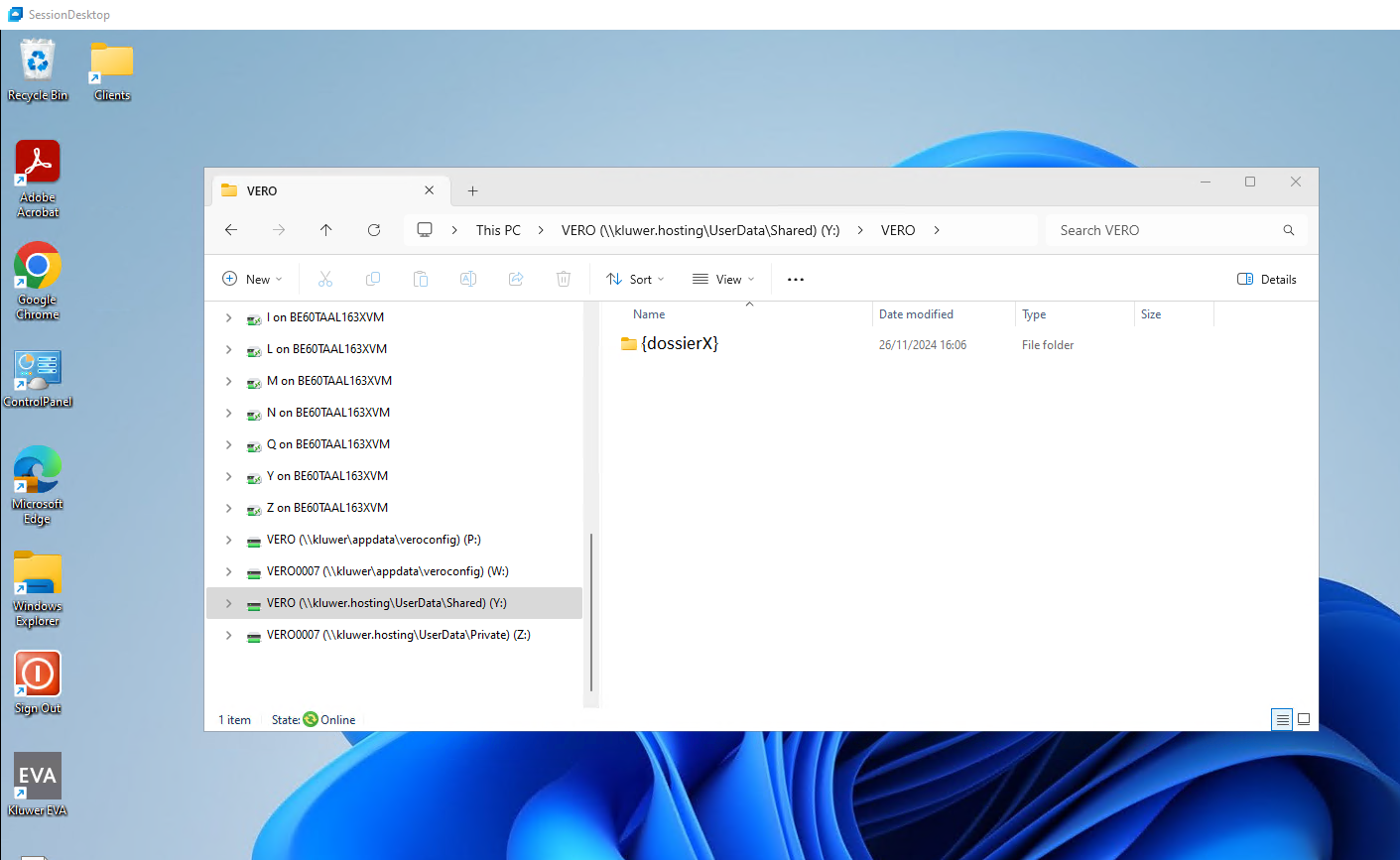Screen dimensions: 1400x860
Task: Click the Delete trash icon
Action: coord(564,279)
